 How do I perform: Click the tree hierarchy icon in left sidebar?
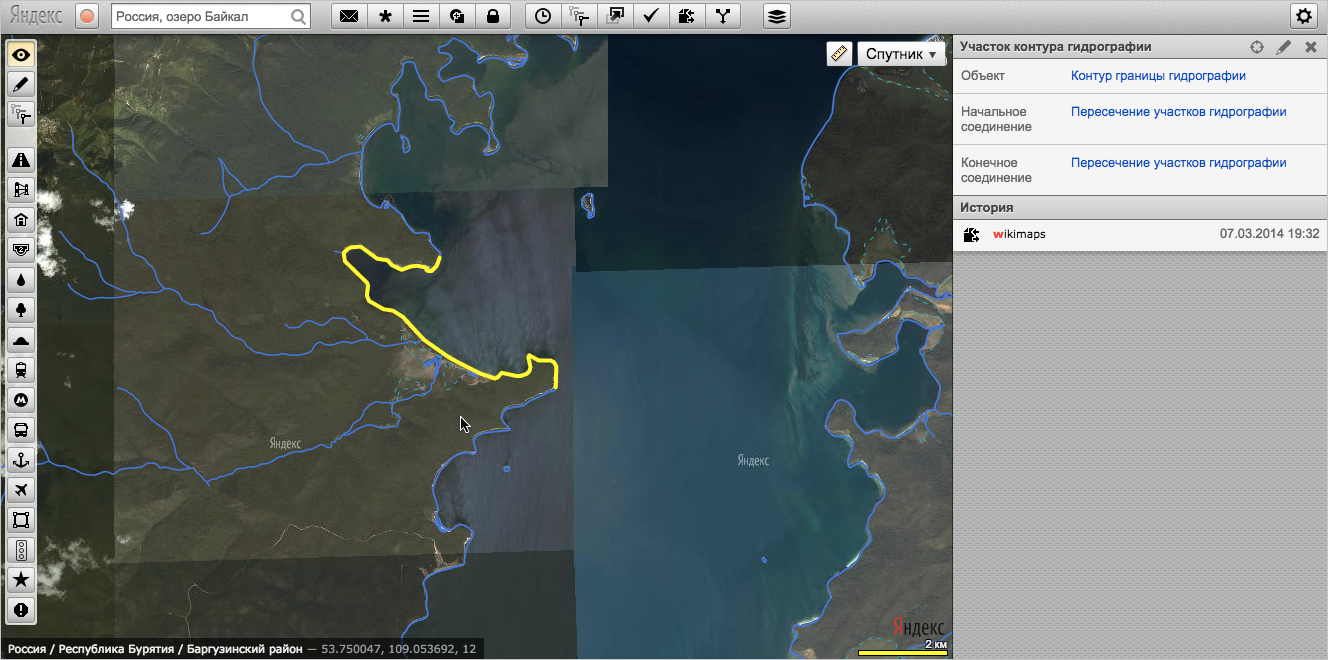(21, 114)
